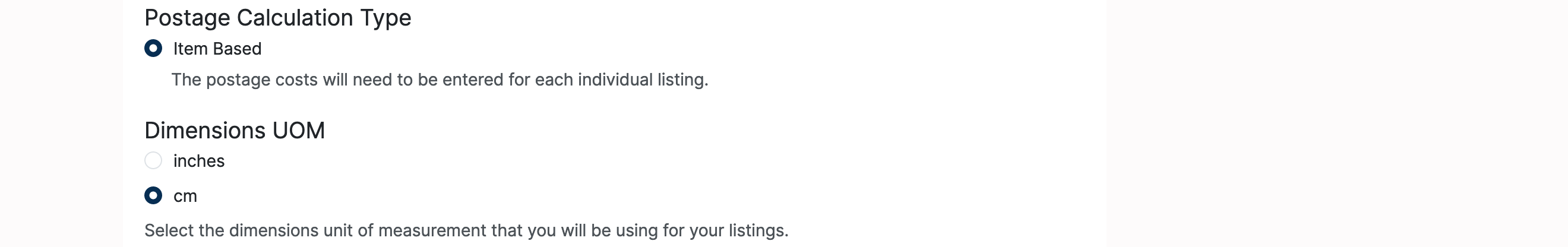Click the "inches" option label text
1568x247 pixels.
pos(198,161)
